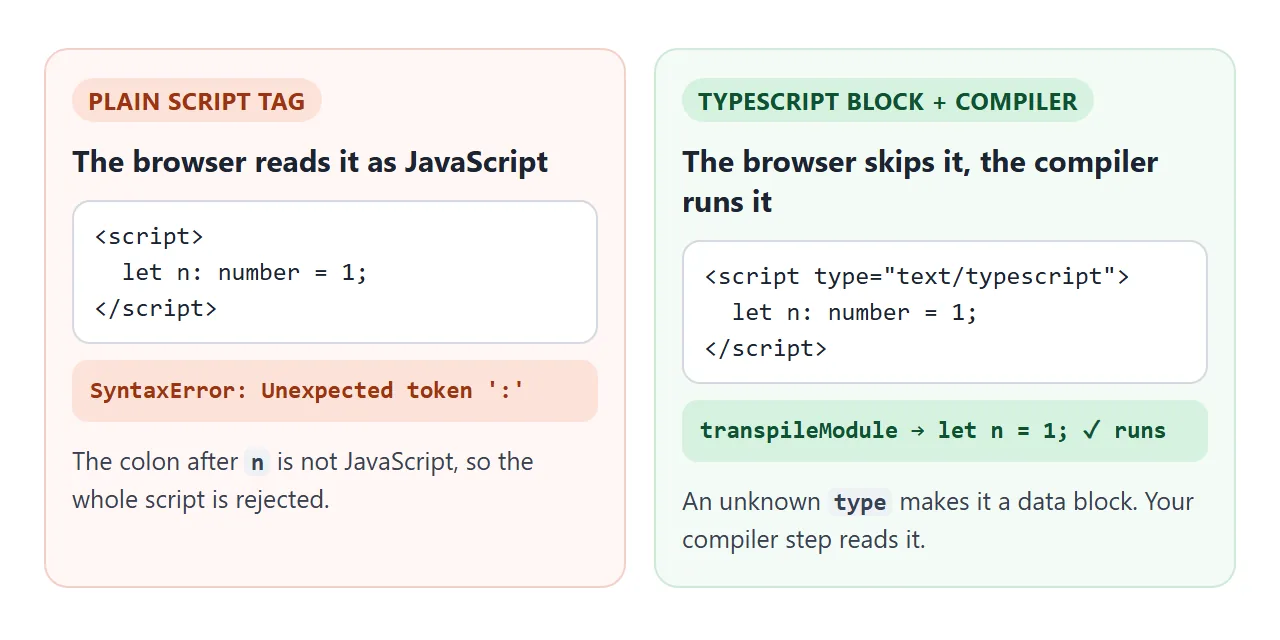This screenshot has width=1280, height=640.
Task: Click 'compiler step reads it.' text
Action: [804, 539]
